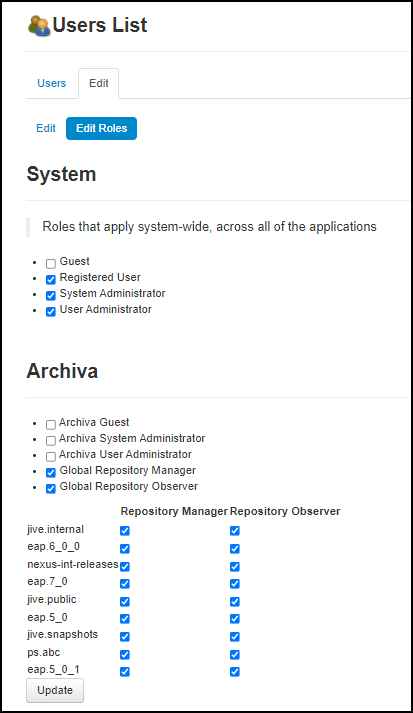Image resolution: width=413 pixels, height=713 pixels.
Task: Check the Archiva Guest role
Action: (x=51, y=424)
